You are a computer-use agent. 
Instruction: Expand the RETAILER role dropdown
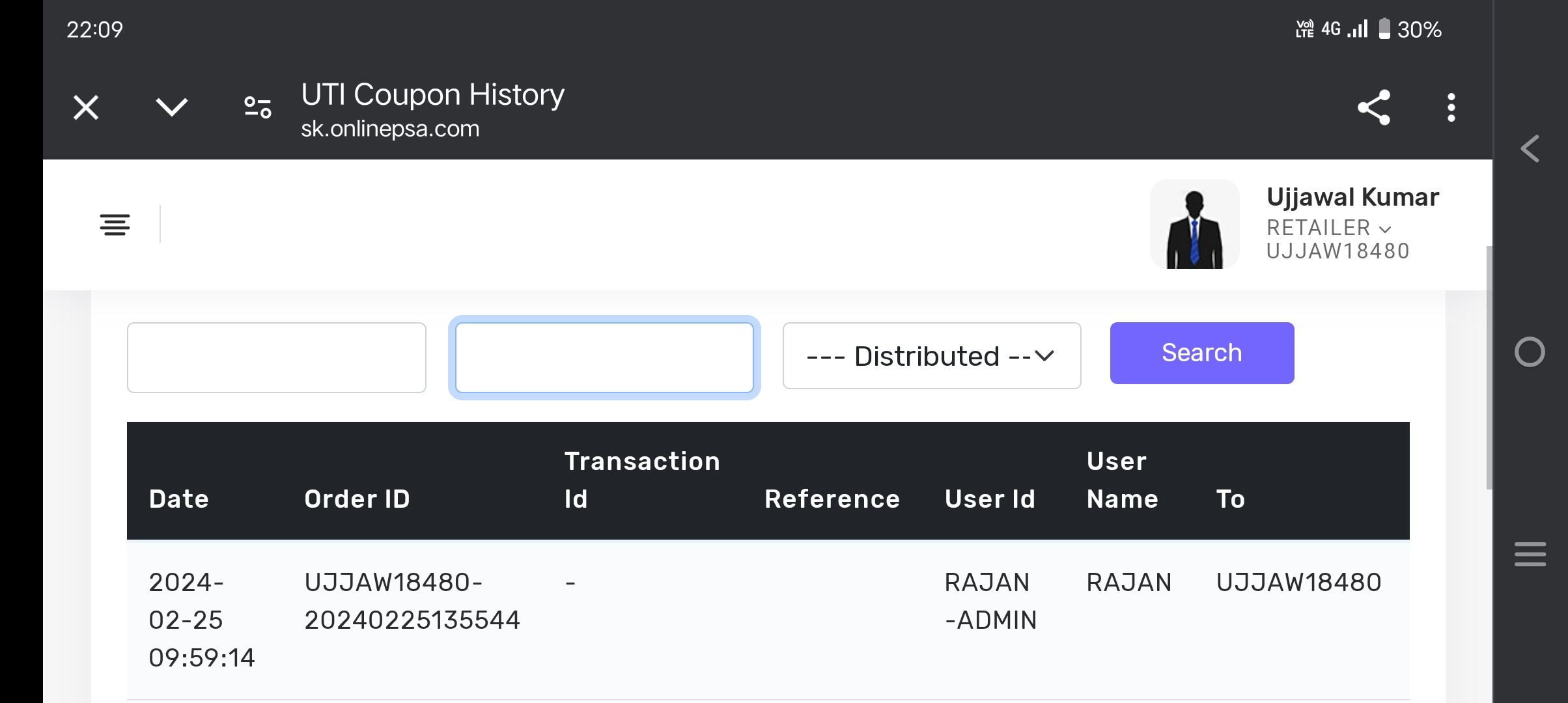click(1328, 228)
